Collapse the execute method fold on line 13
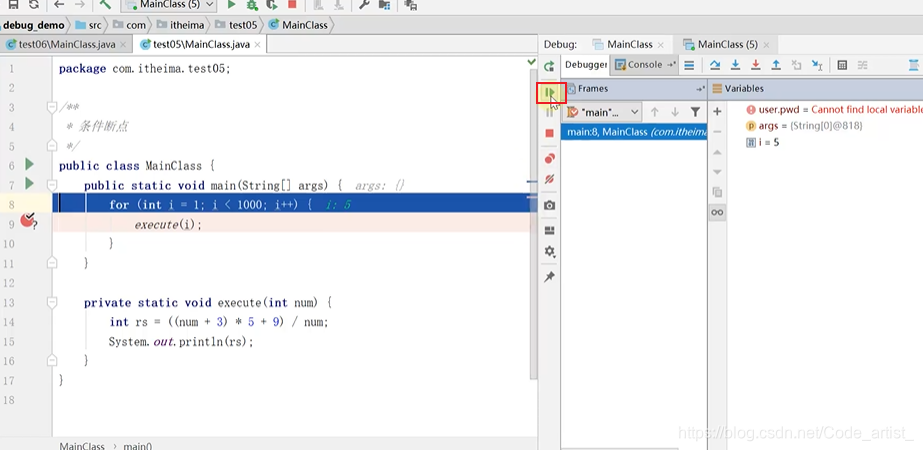This screenshot has height=451, width=923. pos(52,303)
